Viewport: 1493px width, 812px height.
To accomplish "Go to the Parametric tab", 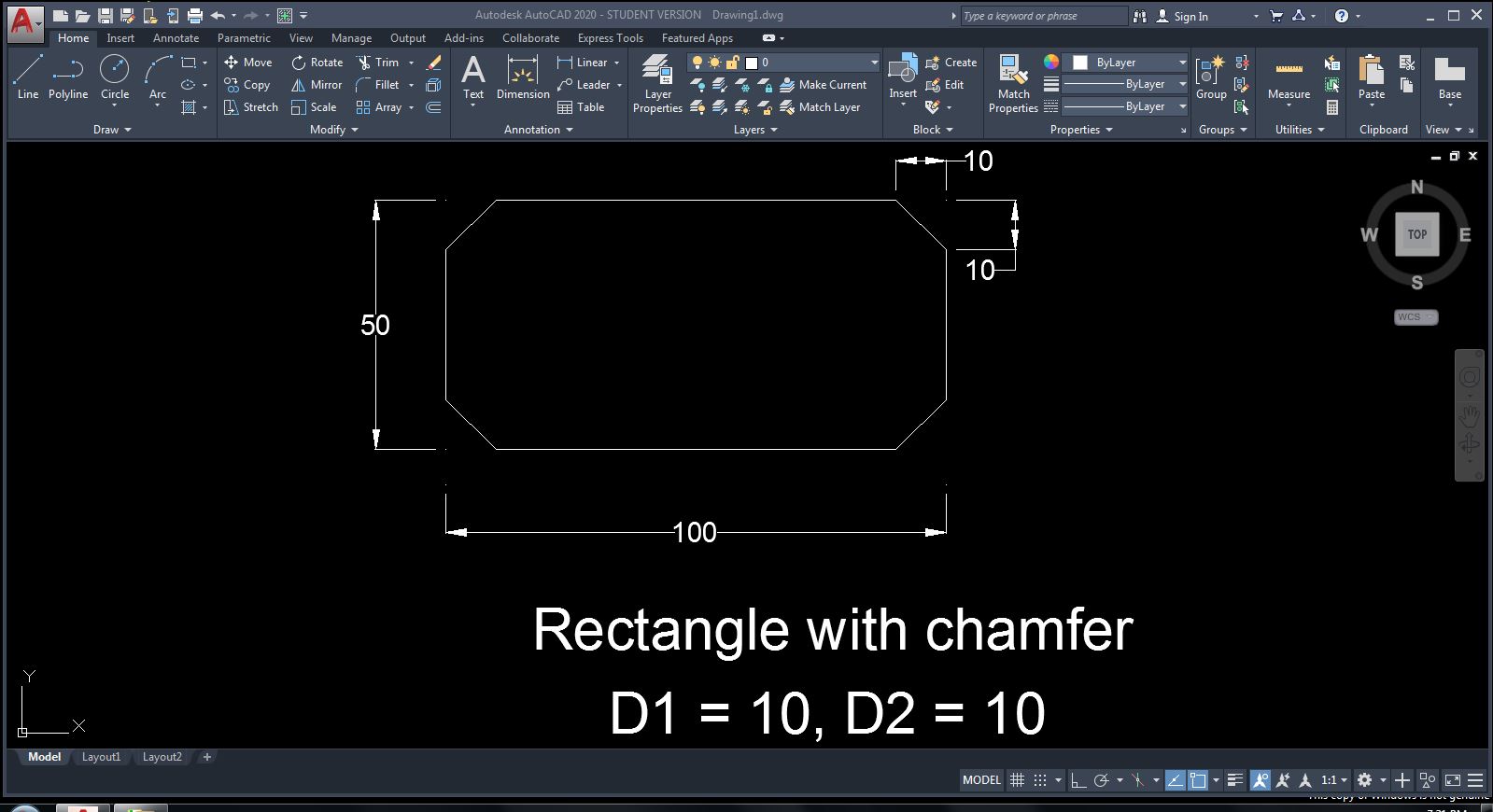I will click(244, 38).
